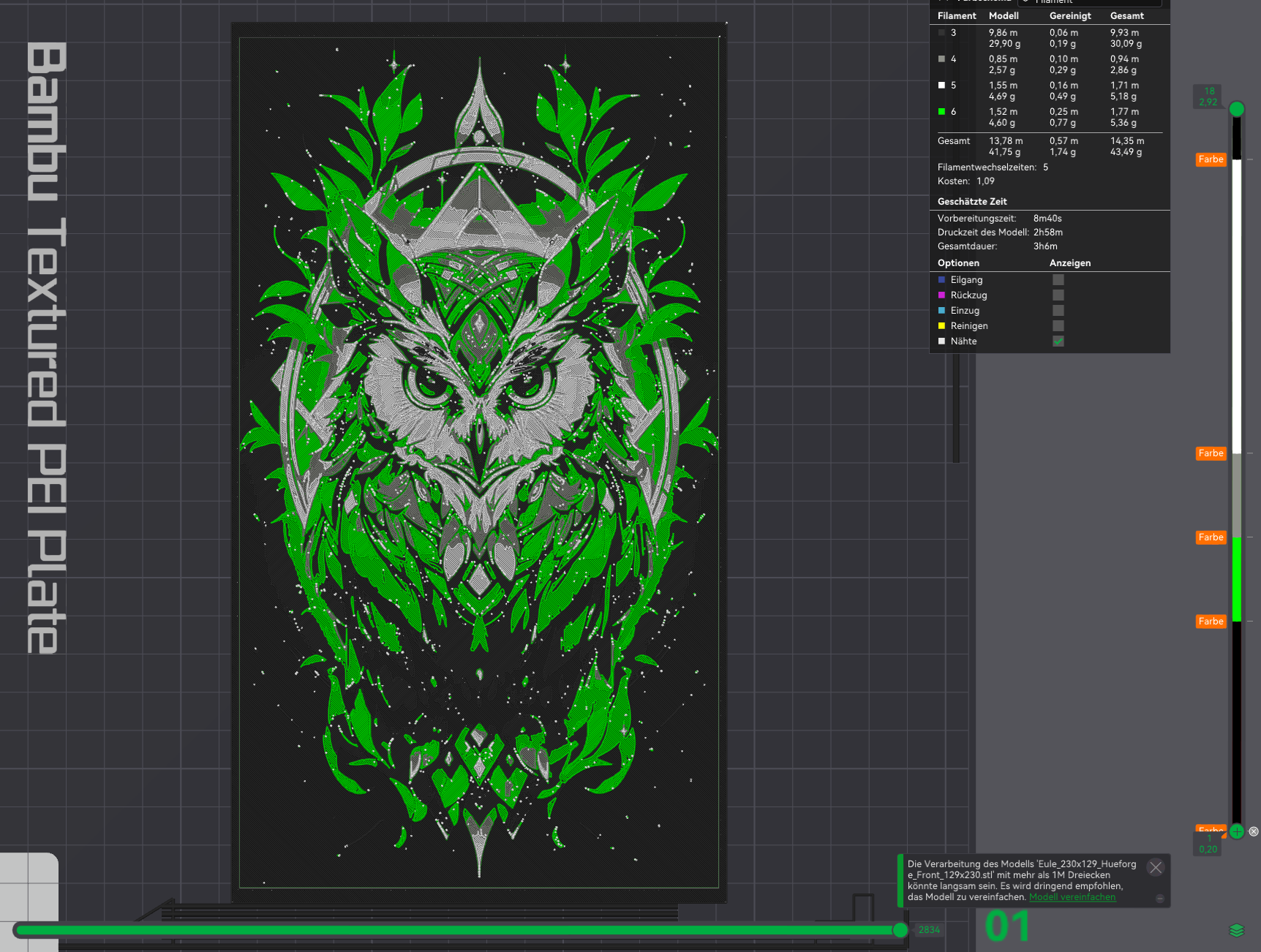Click the 'Geschätzte Zeit' heading

(972, 202)
